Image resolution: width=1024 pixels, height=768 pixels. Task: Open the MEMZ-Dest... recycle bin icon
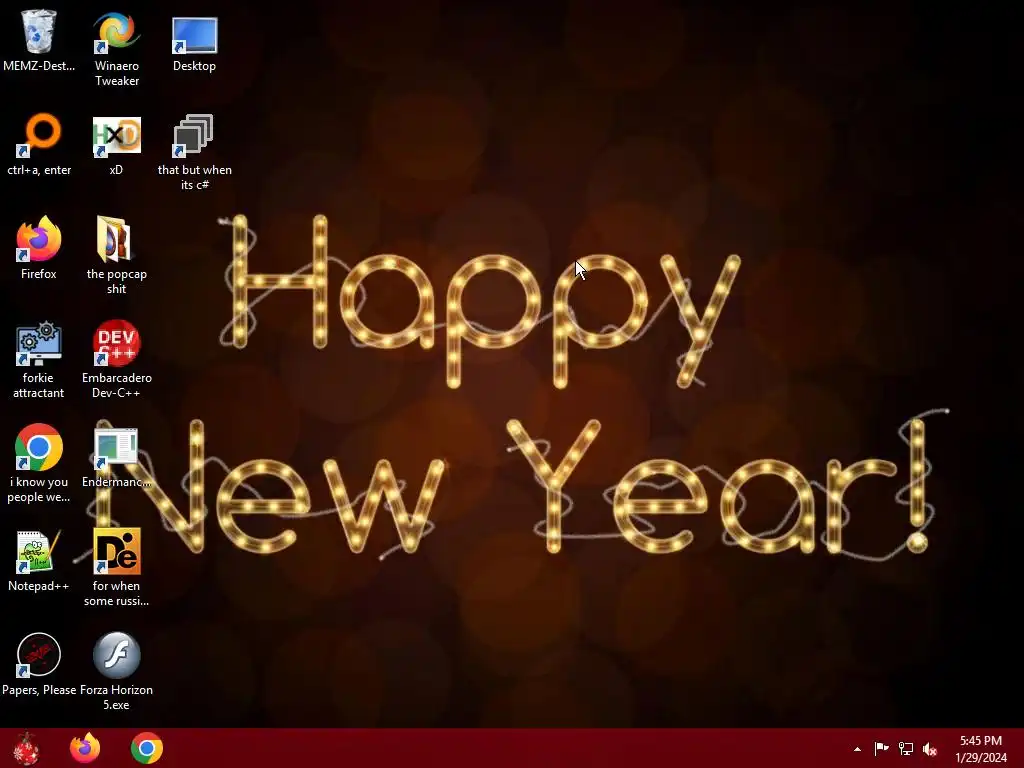(x=39, y=31)
